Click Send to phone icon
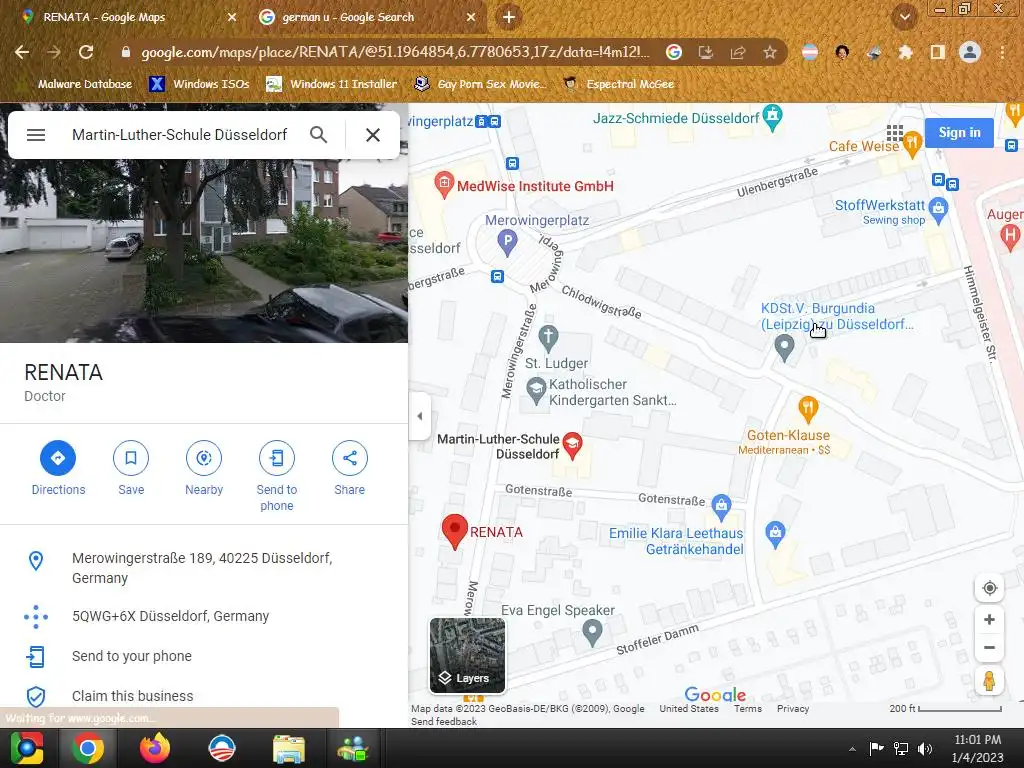This screenshot has height=768, width=1024. pyautogui.click(x=277, y=458)
